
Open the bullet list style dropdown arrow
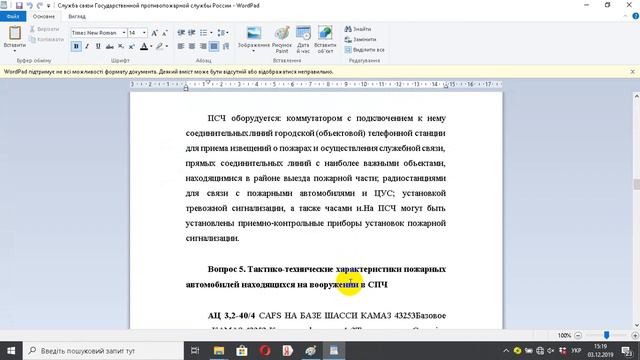pos(210,33)
